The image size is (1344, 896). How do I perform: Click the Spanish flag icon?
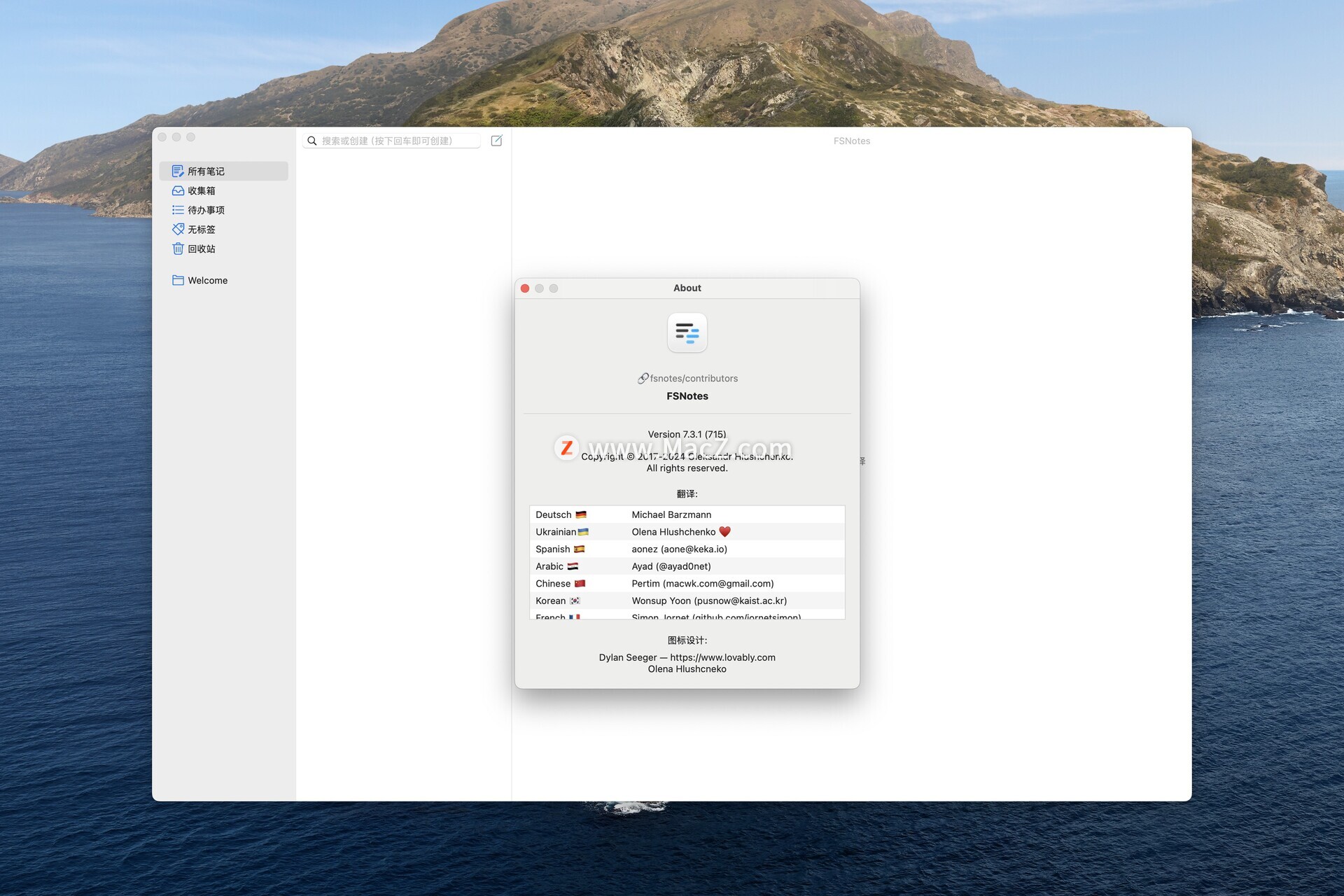[x=579, y=549]
